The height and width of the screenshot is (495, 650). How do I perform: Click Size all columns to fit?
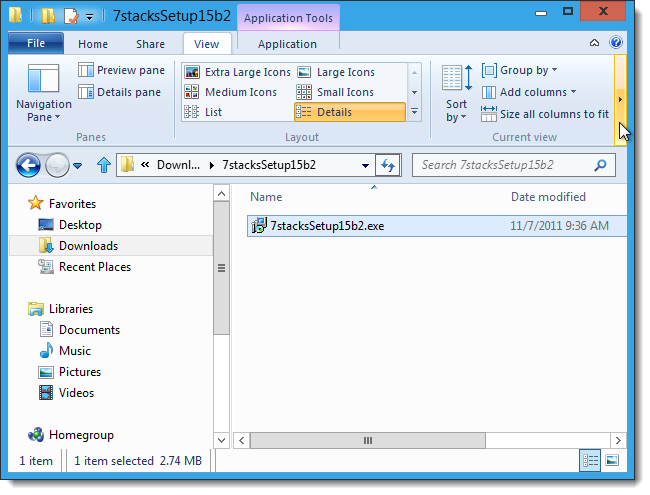[x=545, y=114]
